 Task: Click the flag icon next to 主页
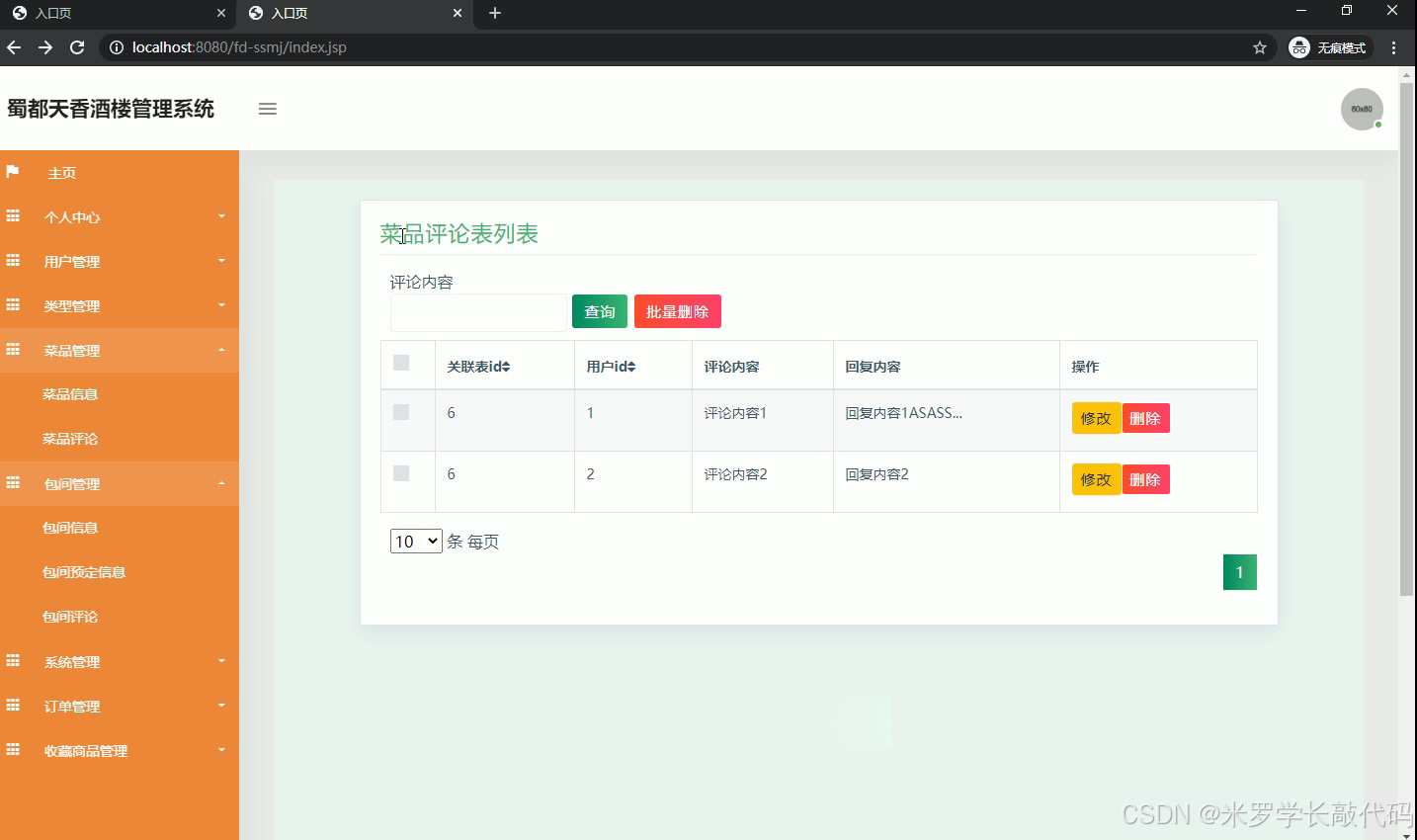click(x=13, y=172)
